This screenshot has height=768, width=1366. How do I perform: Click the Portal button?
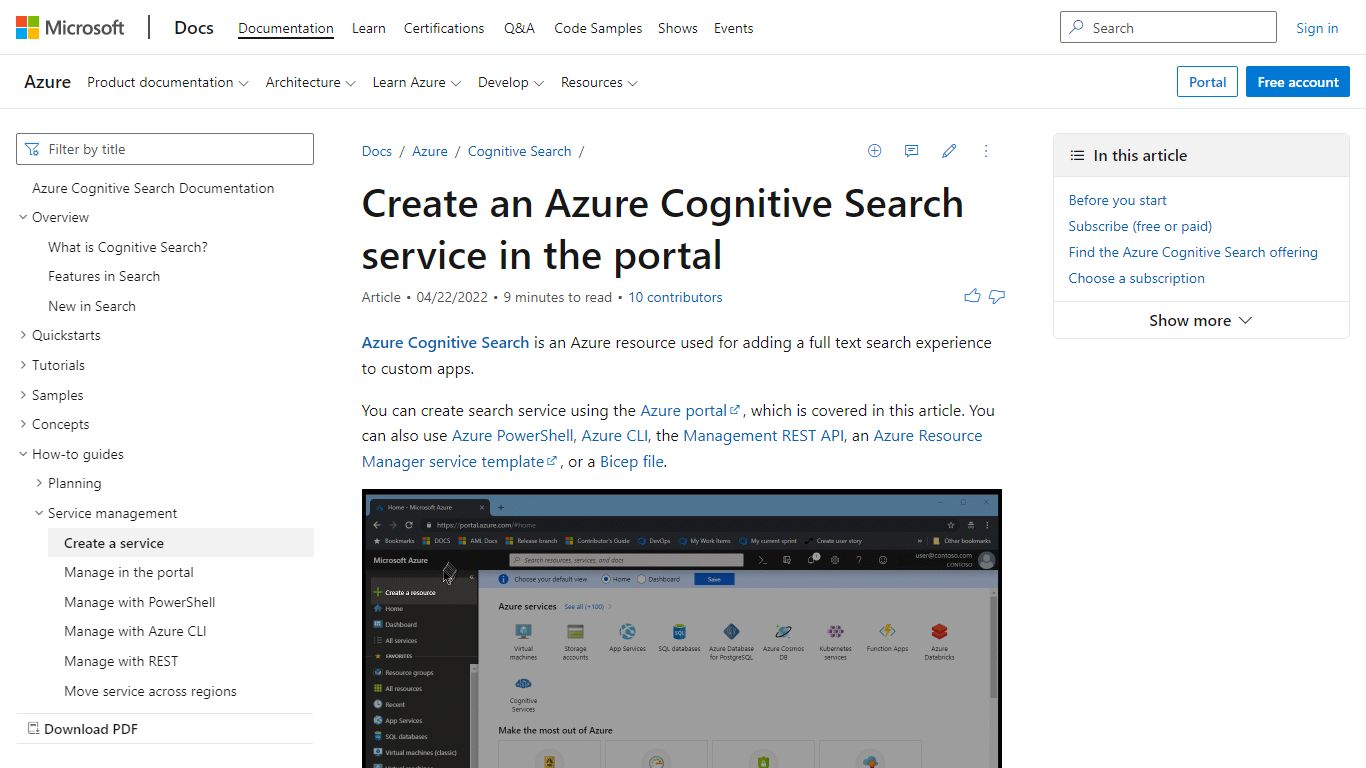1208,82
